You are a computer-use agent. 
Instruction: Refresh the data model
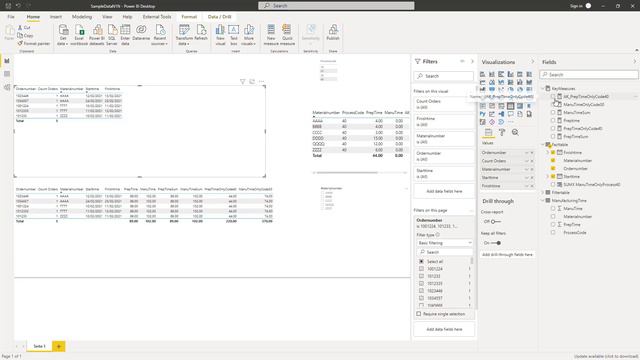pyautogui.click(x=201, y=33)
